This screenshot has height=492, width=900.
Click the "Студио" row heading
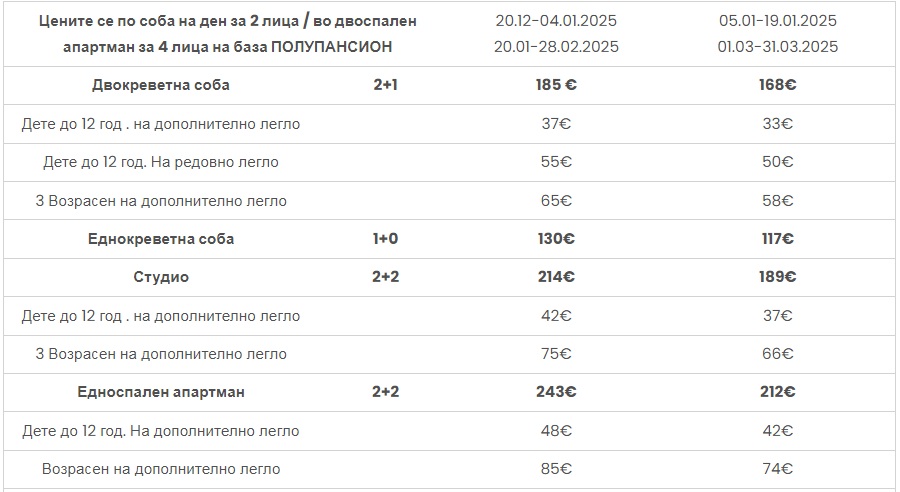(x=161, y=277)
